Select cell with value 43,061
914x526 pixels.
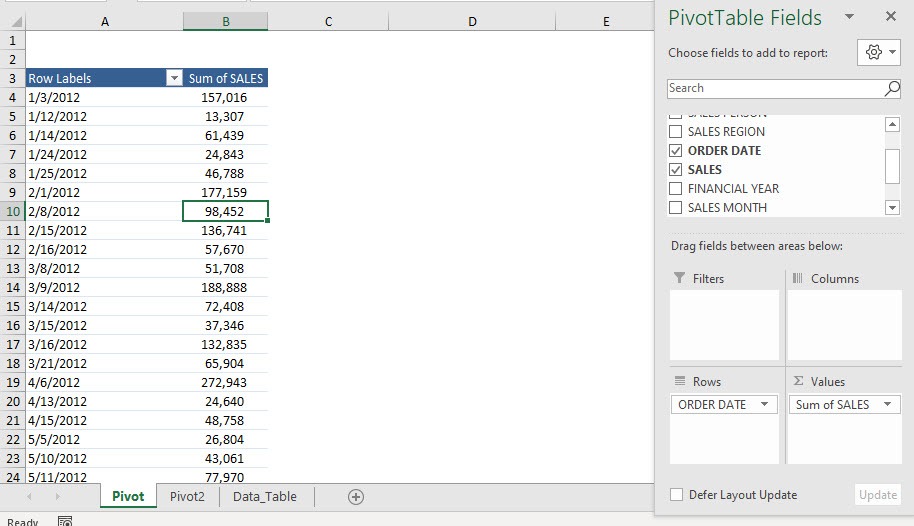click(x=226, y=458)
